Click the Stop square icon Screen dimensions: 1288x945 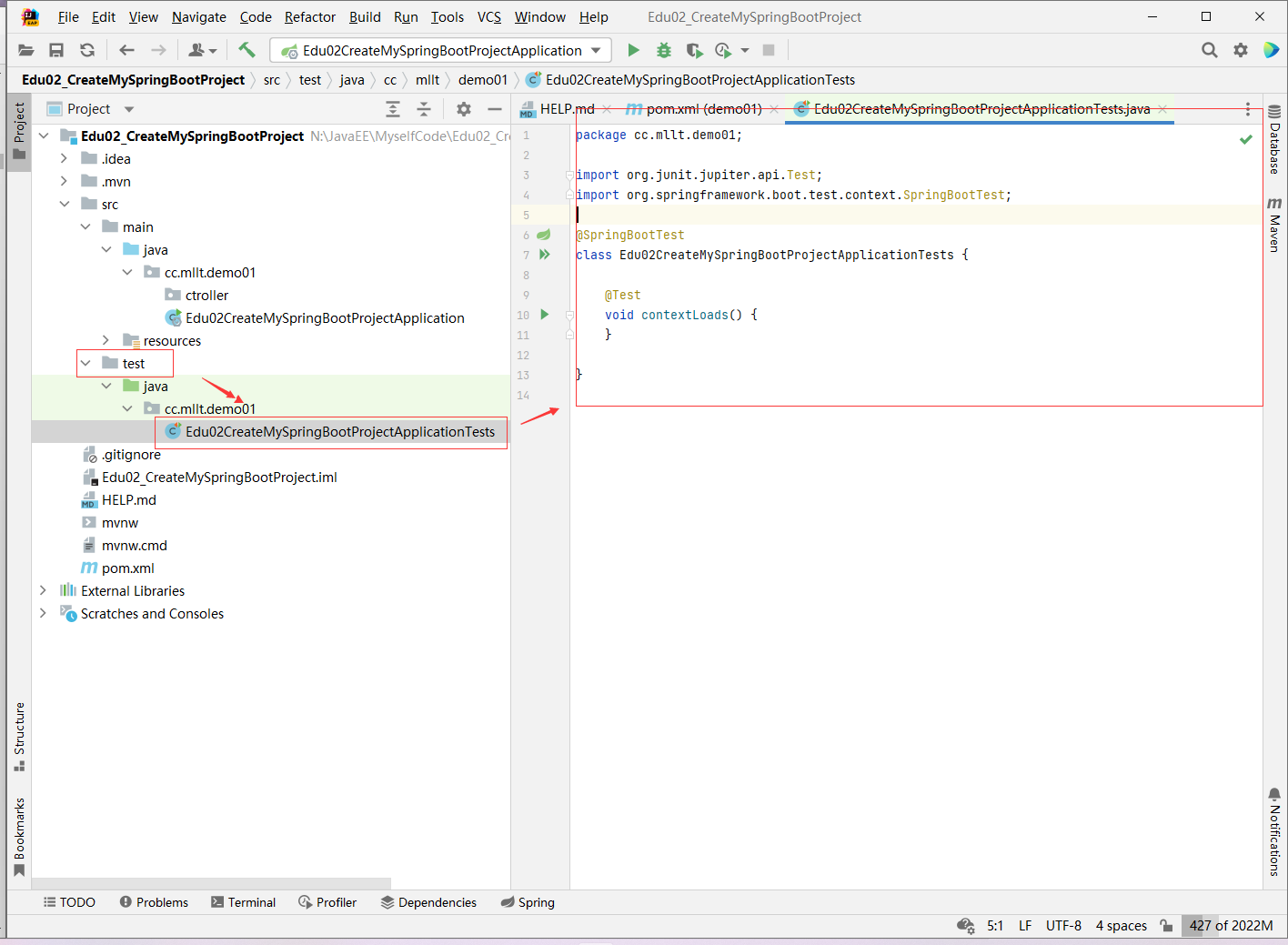click(769, 50)
